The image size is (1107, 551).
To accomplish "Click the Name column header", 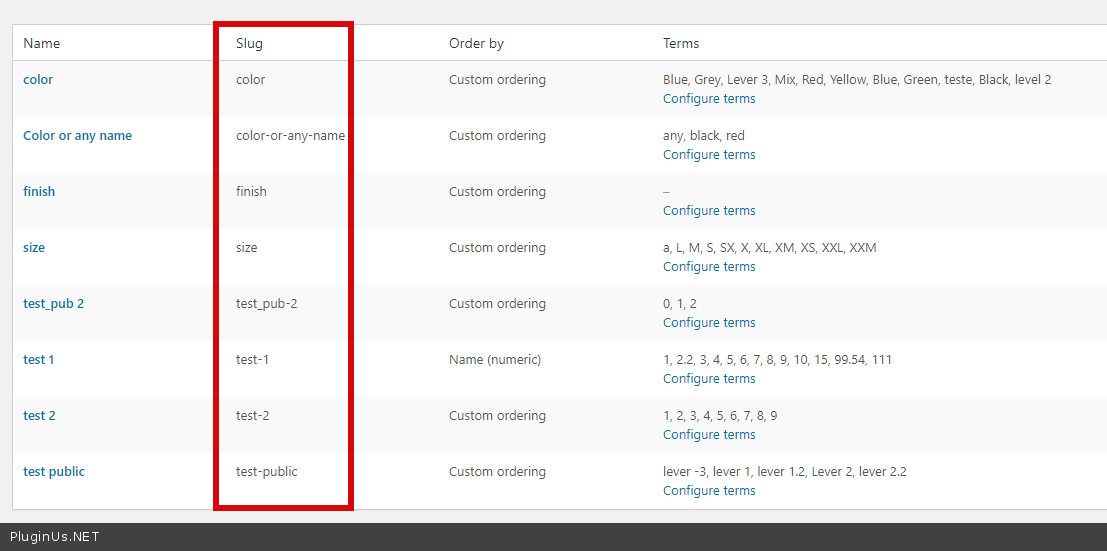I will [x=42, y=44].
